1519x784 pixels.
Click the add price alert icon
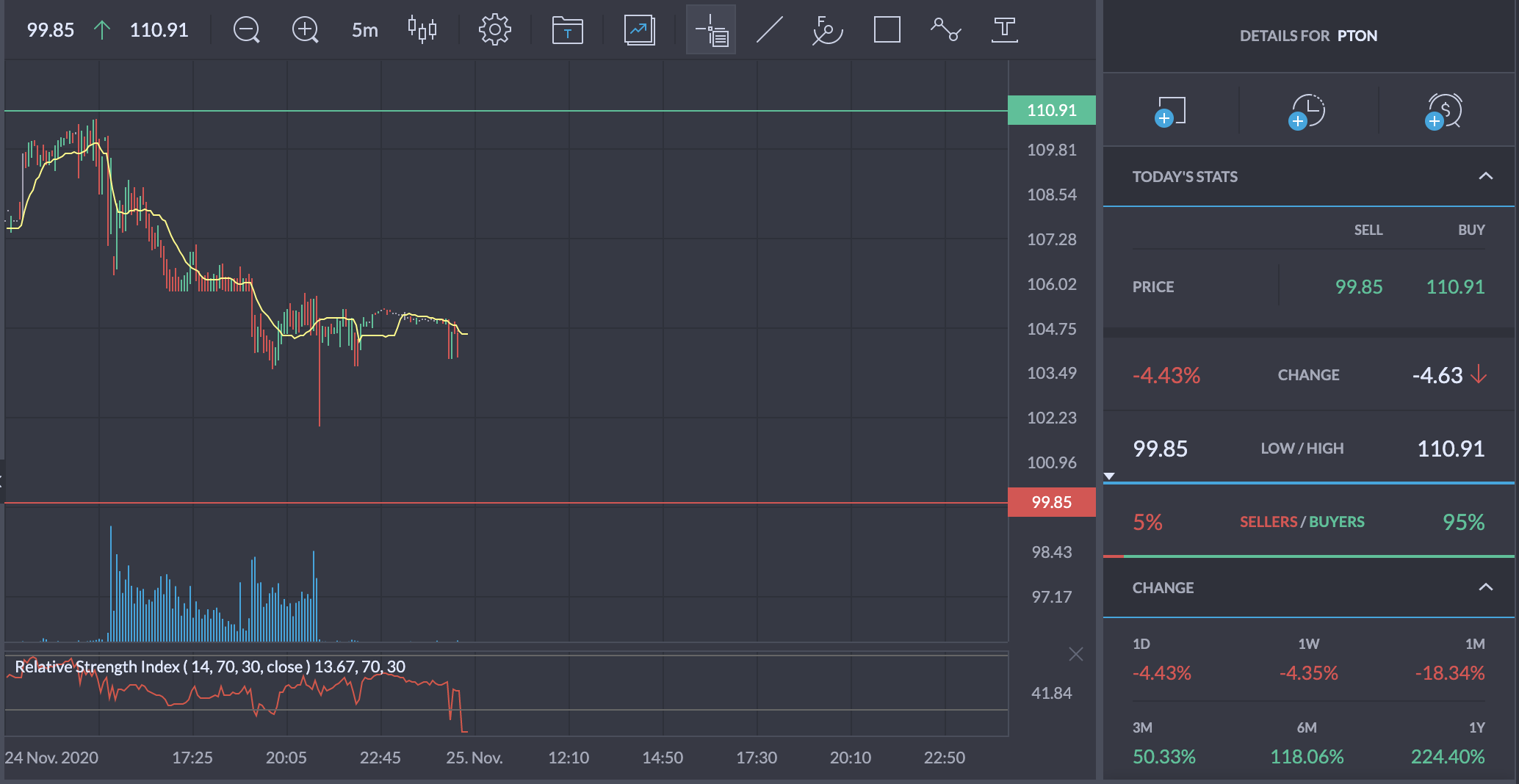pyautogui.click(x=1444, y=112)
